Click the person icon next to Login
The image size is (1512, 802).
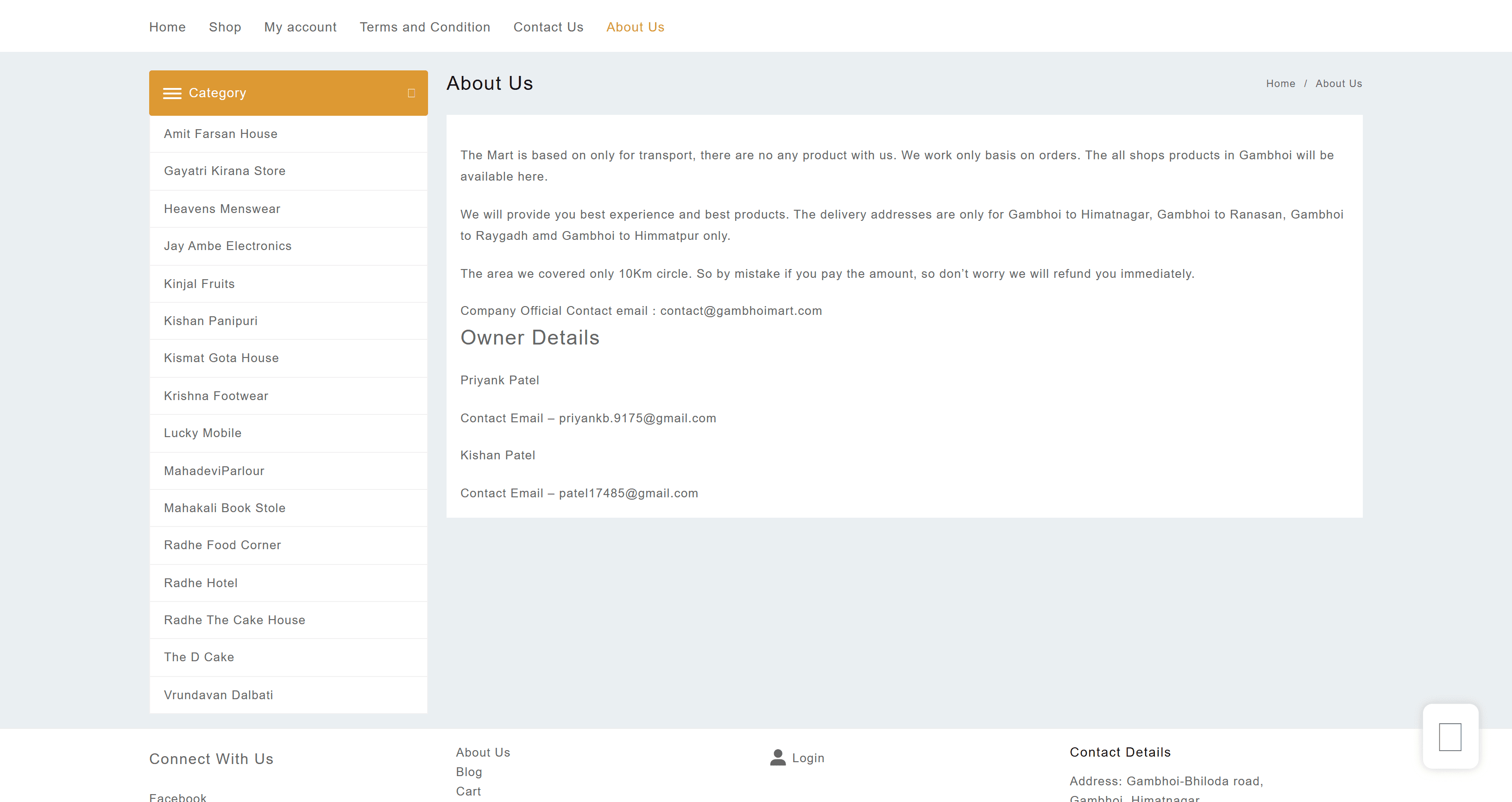tap(778, 758)
